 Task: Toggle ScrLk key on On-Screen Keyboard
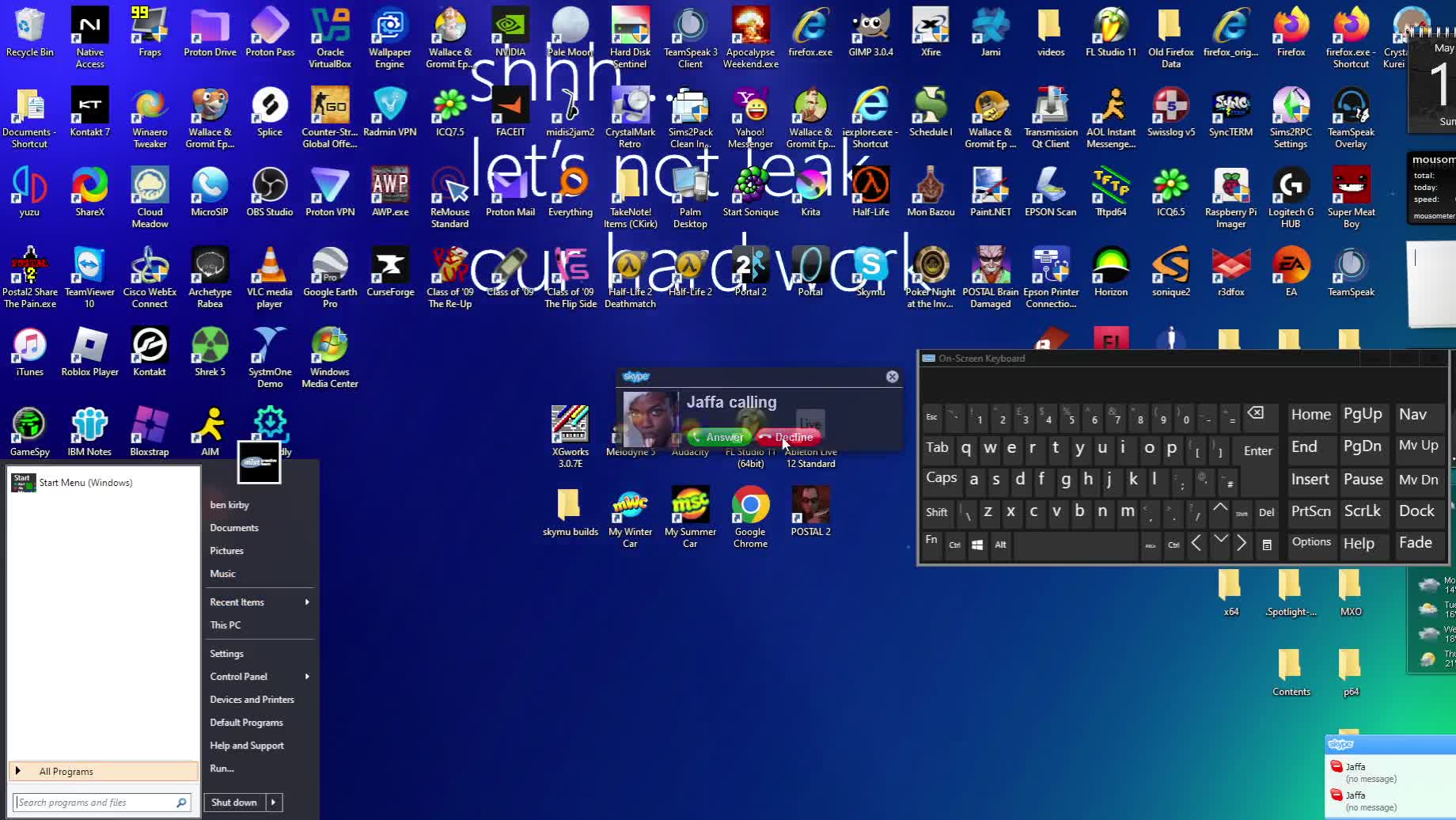point(1362,511)
